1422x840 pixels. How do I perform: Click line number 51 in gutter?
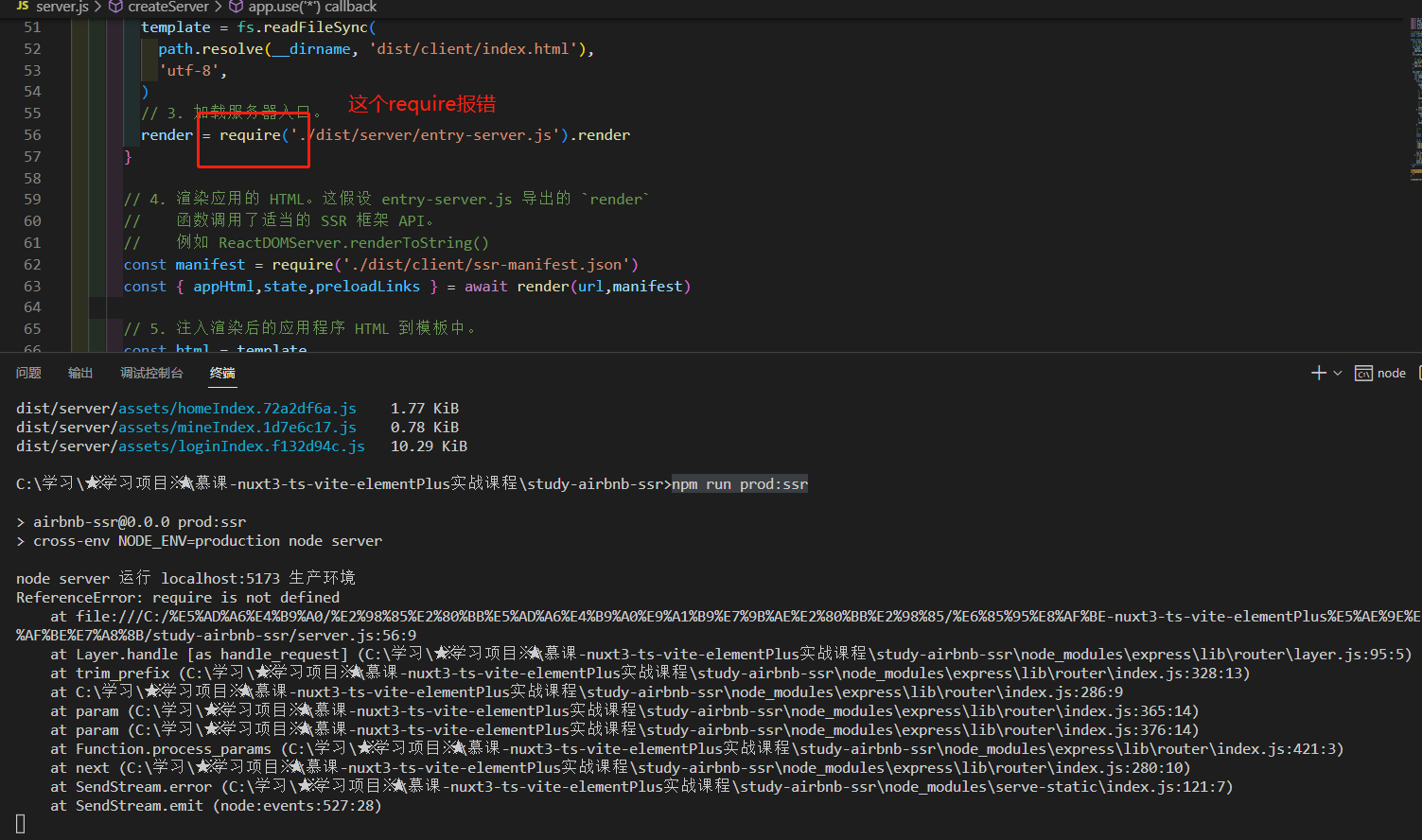pos(32,26)
